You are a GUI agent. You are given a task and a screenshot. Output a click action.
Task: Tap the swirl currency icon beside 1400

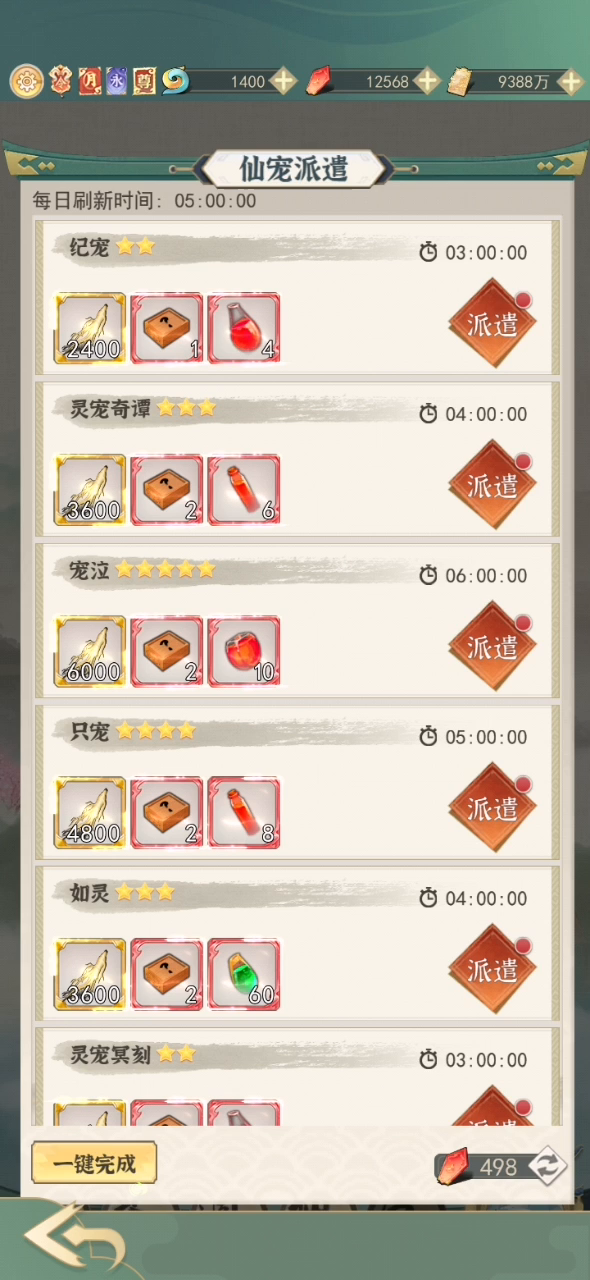(x=174, y=82)
